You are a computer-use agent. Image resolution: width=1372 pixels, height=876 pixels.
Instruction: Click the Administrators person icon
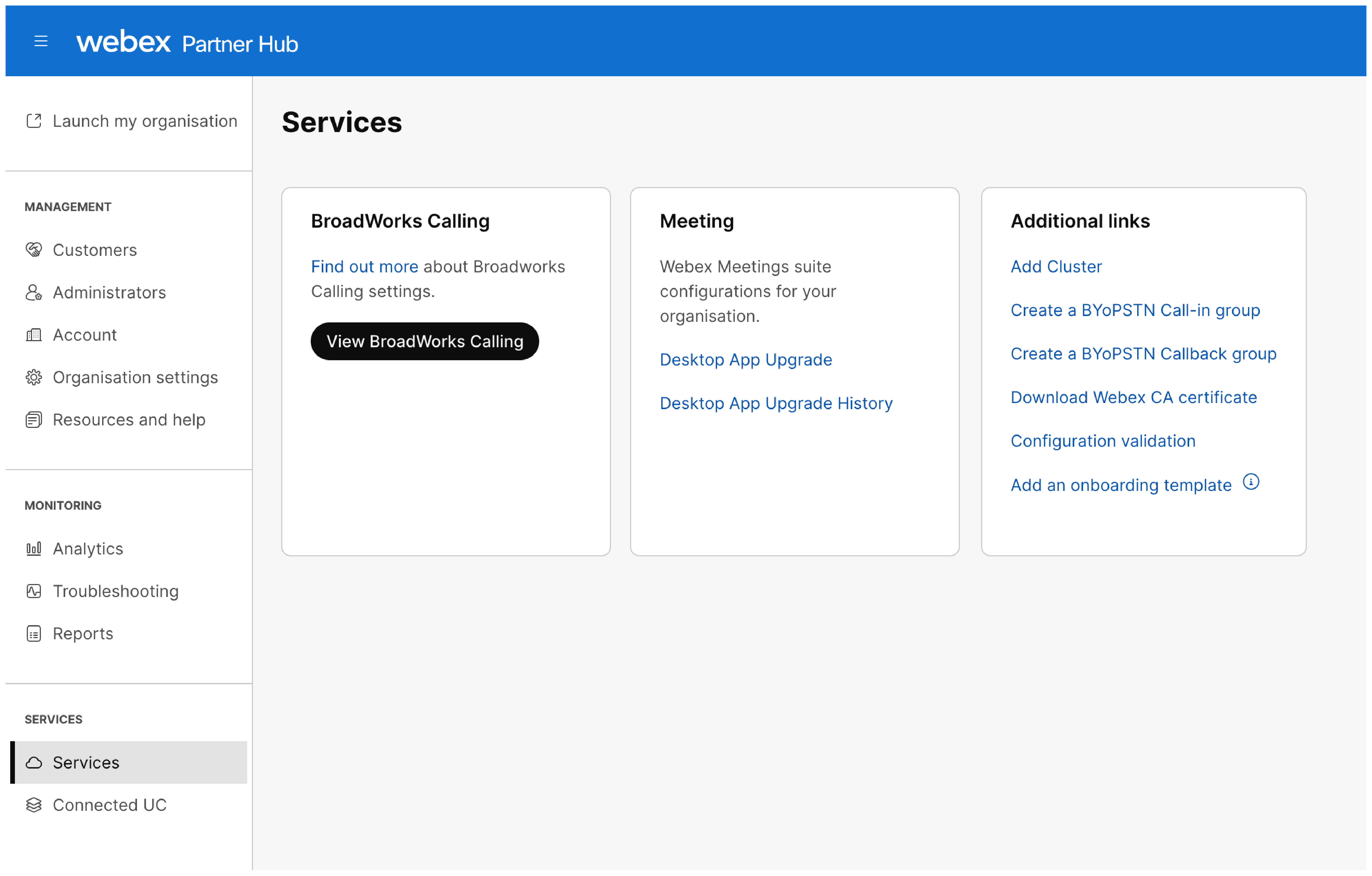(x=34, y=293)
